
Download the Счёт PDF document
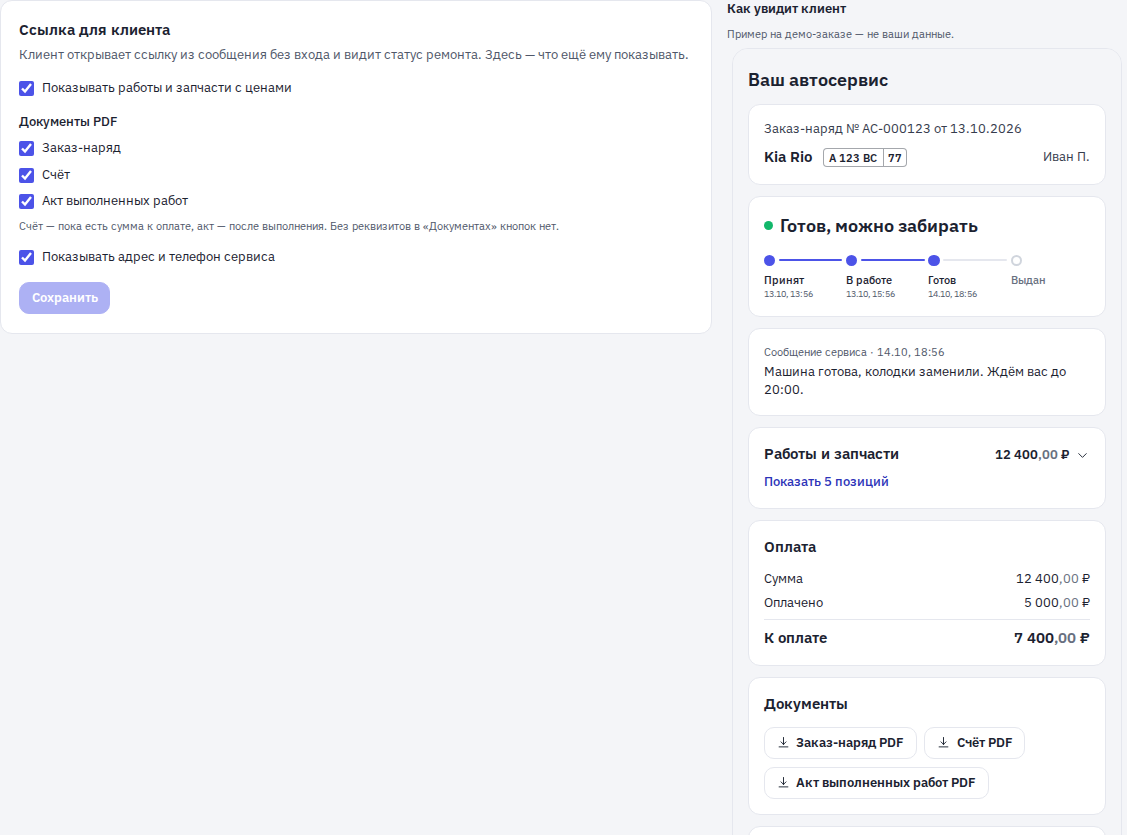975,743
